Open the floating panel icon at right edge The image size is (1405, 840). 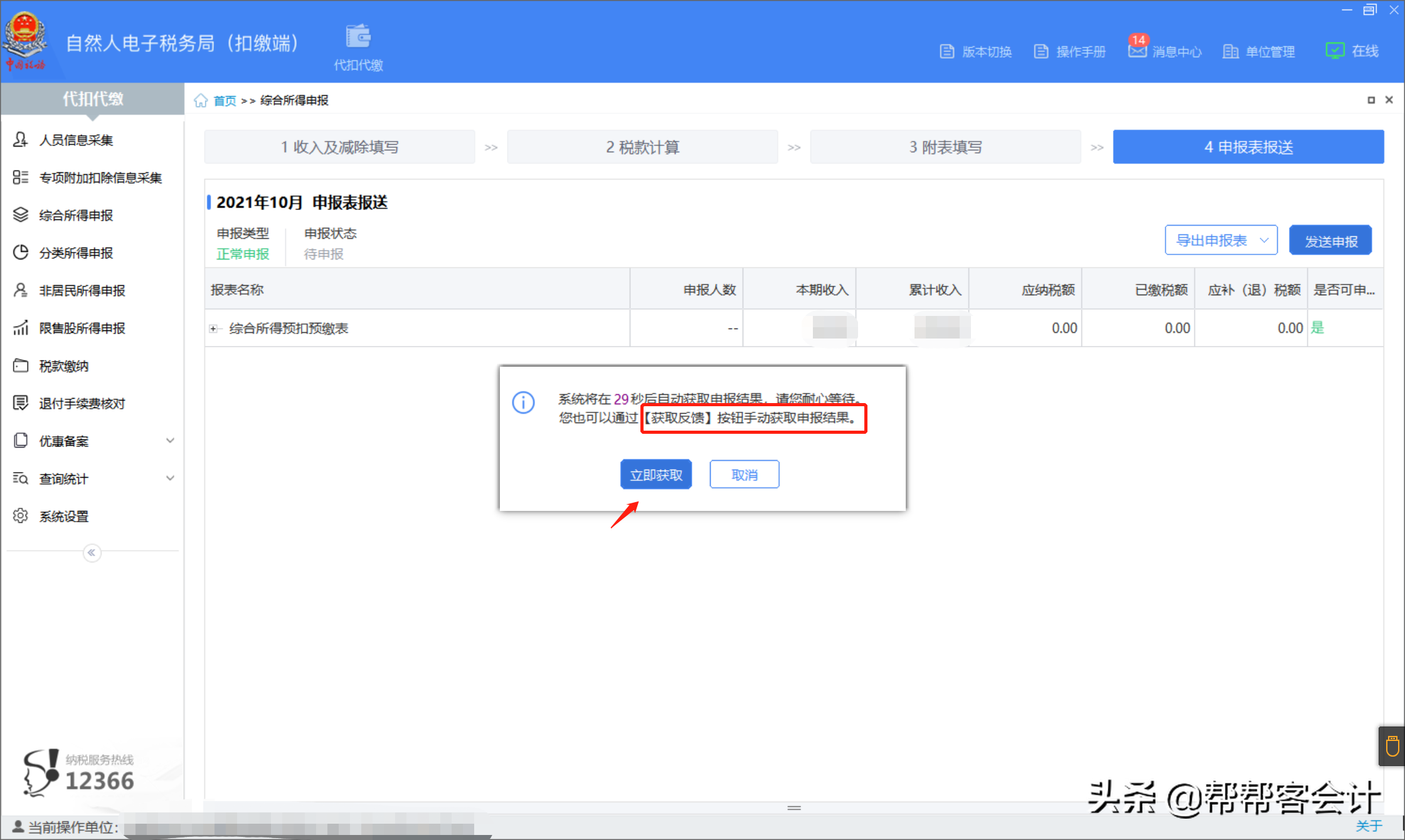tap(1392, 746)
